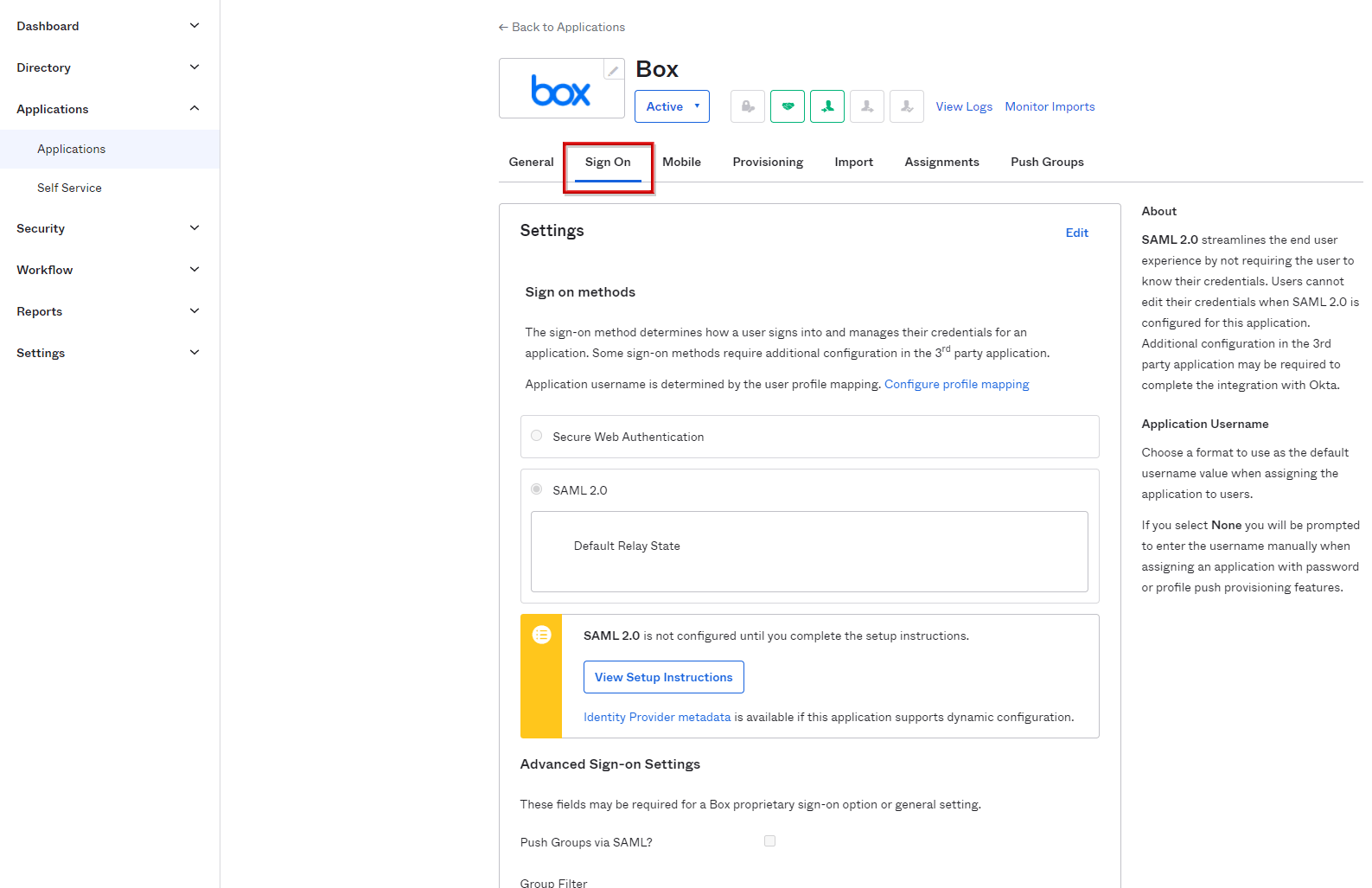1372x888 pixels.
Task: Click the password sync lock icon
Action: click(x=748, y=106)
